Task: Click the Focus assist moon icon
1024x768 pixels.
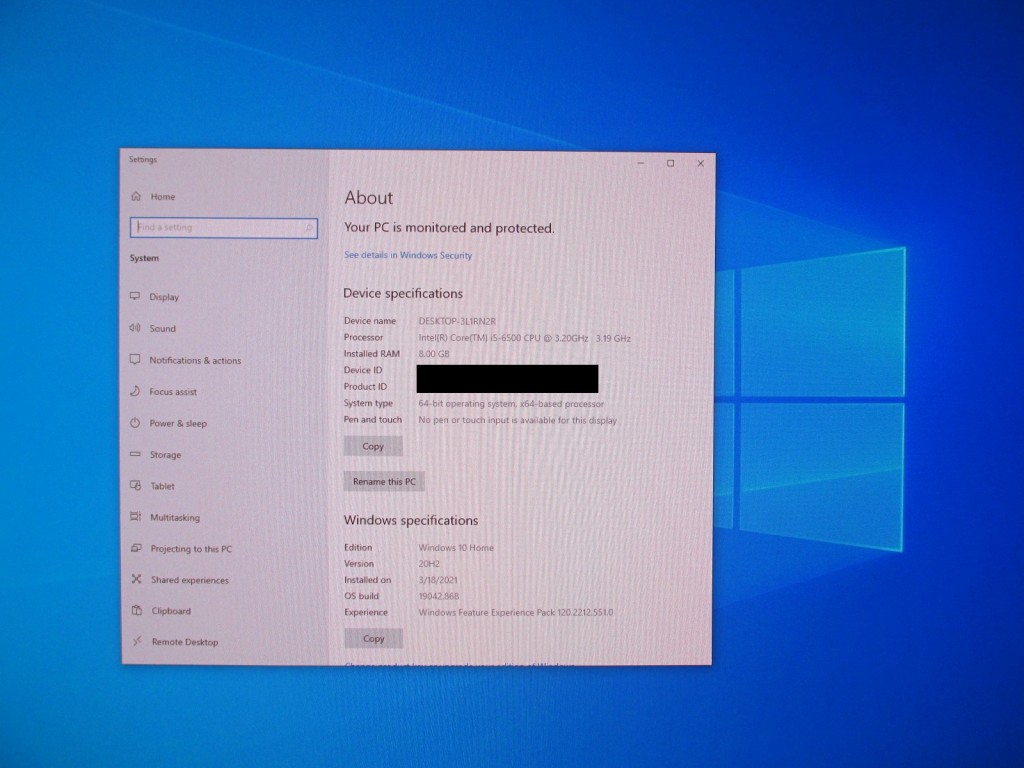Action: click(135, 392)
